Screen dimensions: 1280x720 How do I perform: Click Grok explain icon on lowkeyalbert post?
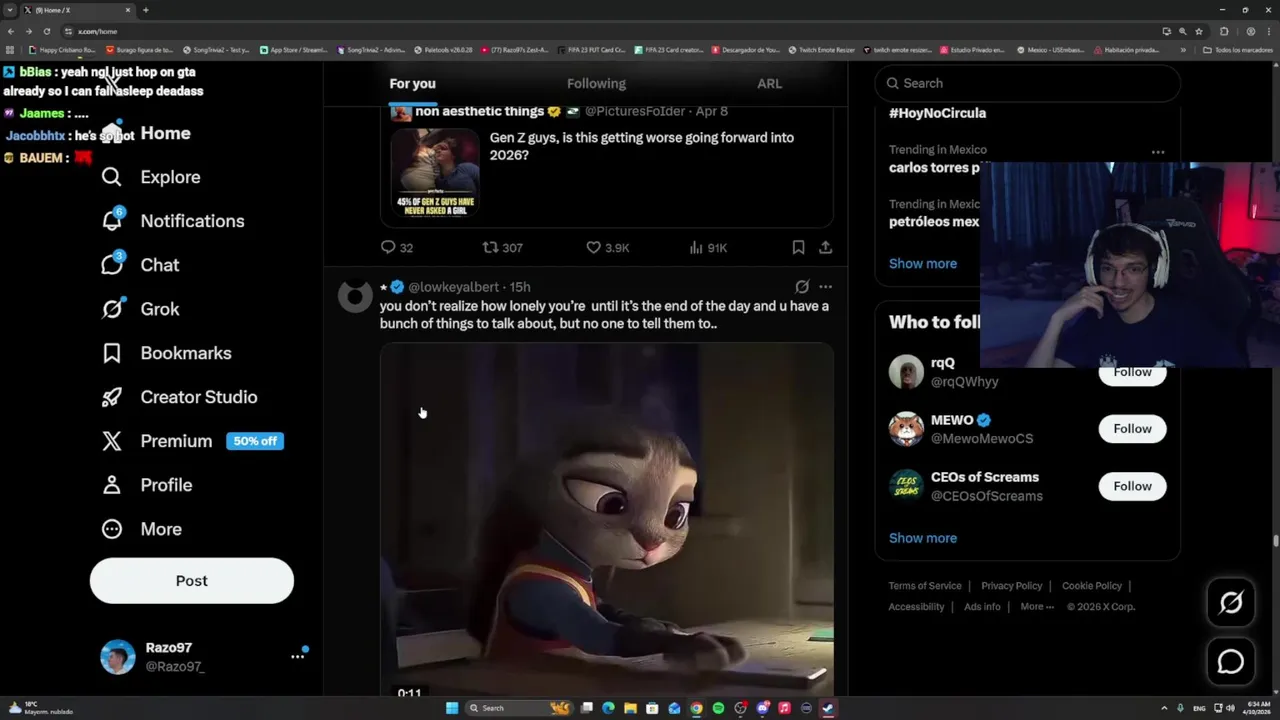click(802, 287)
